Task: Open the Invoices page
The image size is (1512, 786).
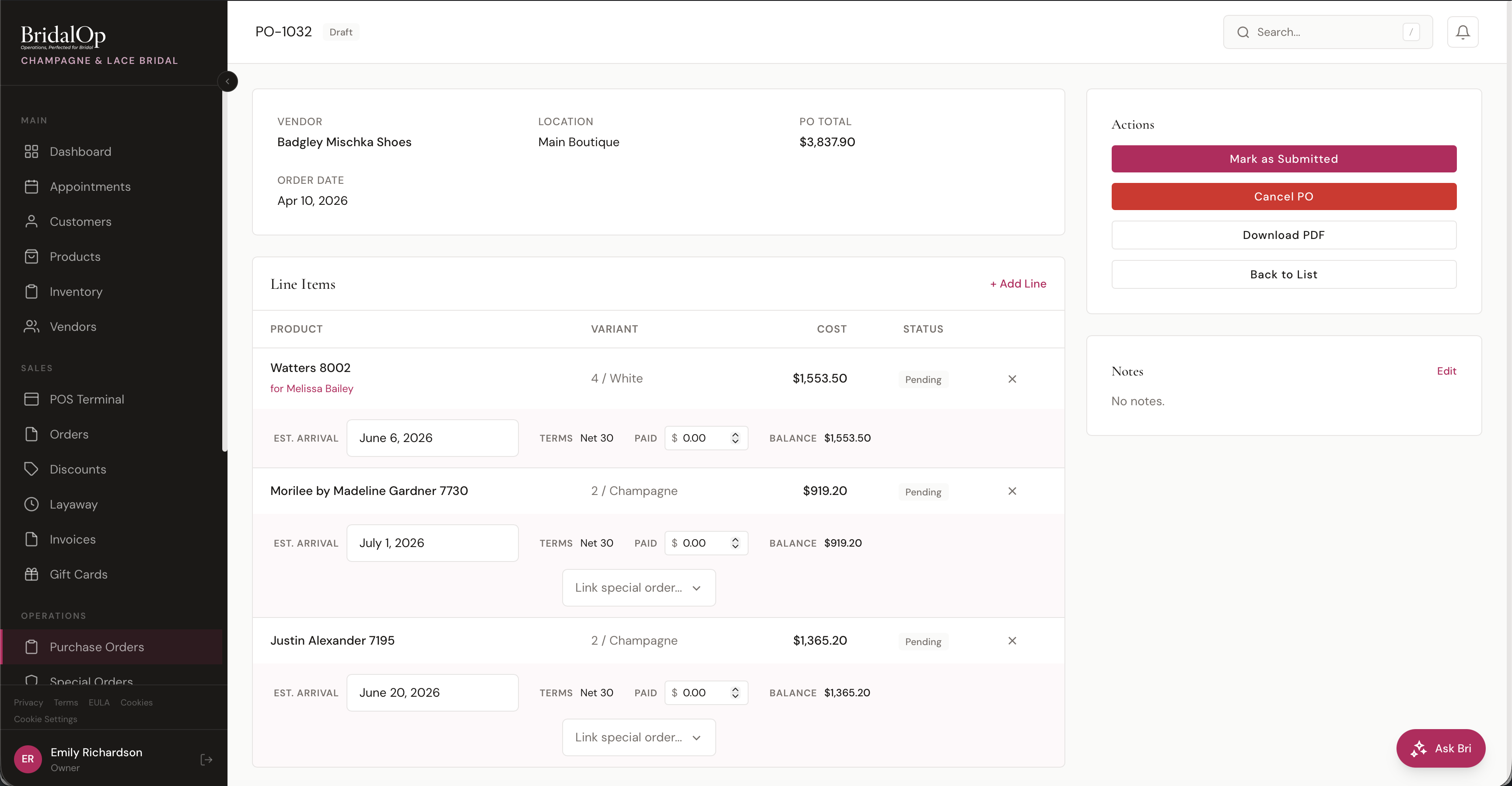Action: [x=112, y=540]
